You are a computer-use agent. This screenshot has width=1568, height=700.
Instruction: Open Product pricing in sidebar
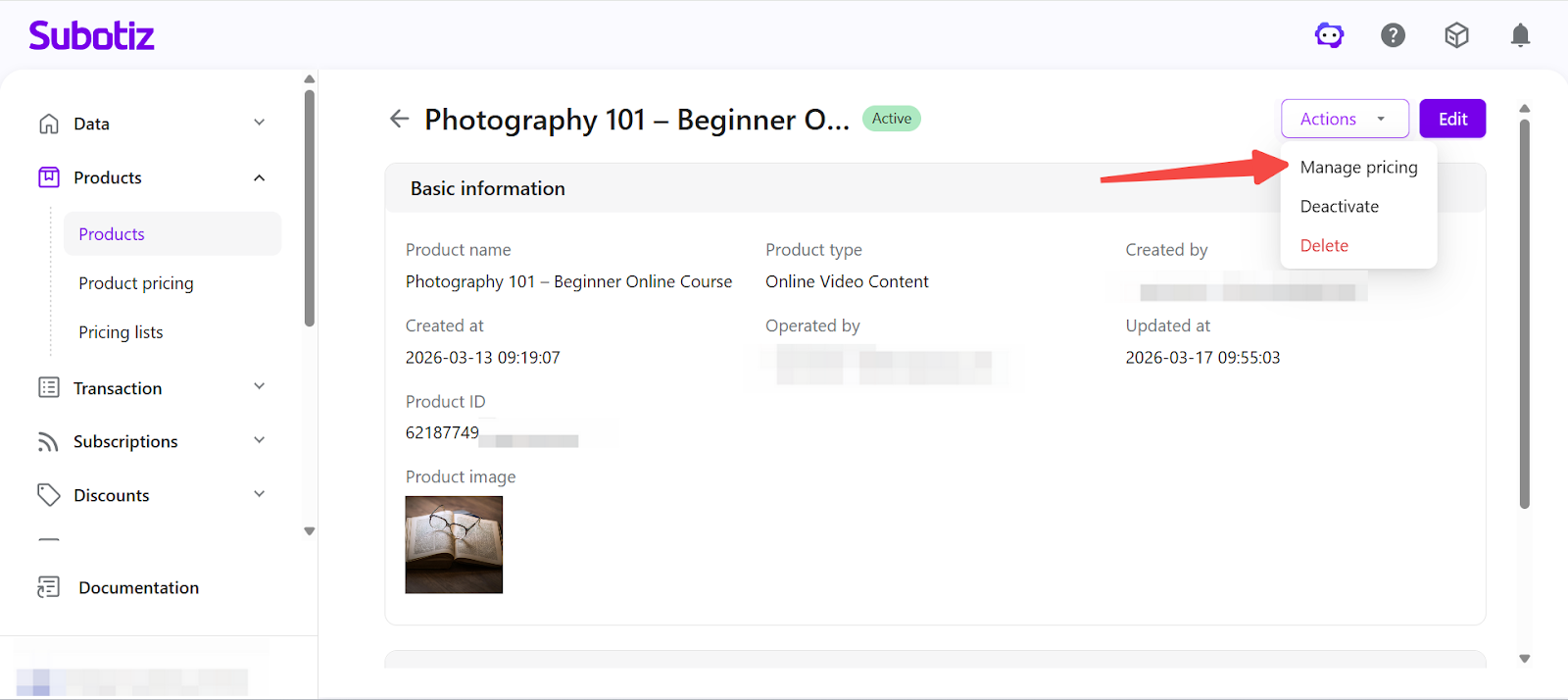coord(136,283)
